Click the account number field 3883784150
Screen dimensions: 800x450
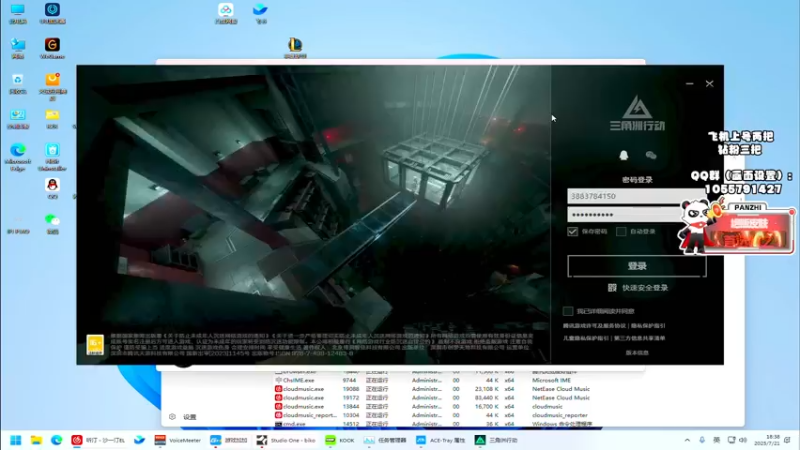point(636,196)
